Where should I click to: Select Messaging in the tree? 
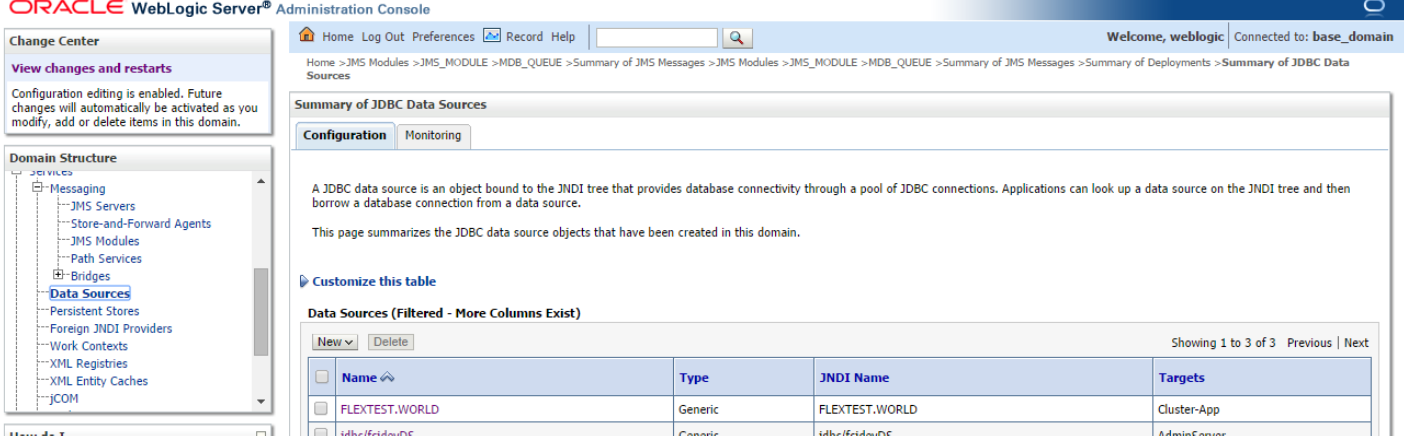pyautogui.click(x=78, y=189)
